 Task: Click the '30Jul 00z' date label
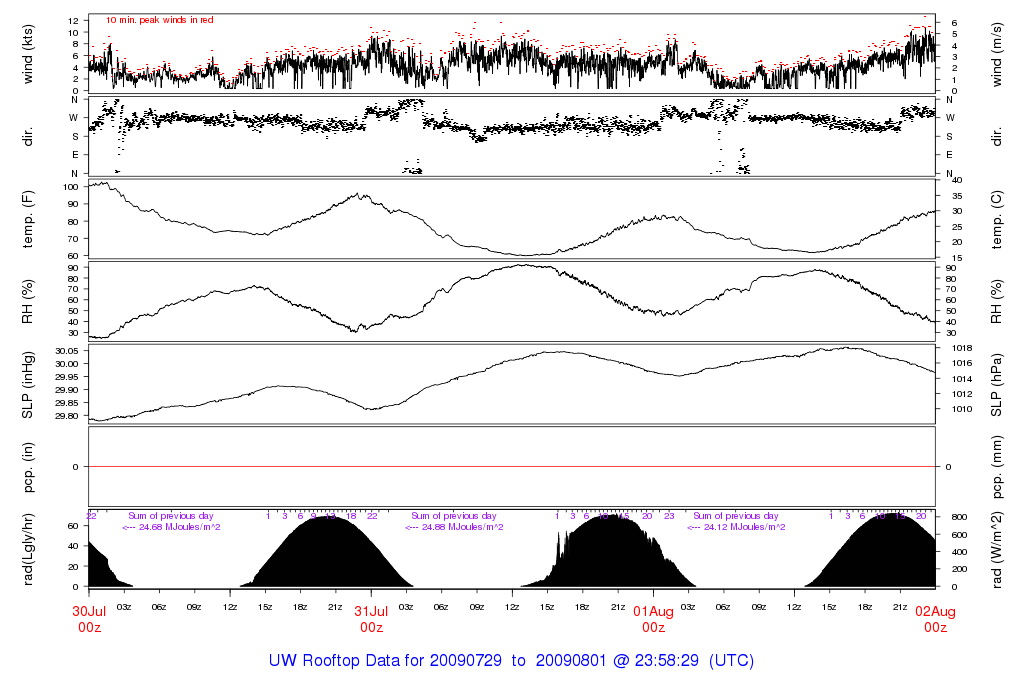click(x=89, y=619)
